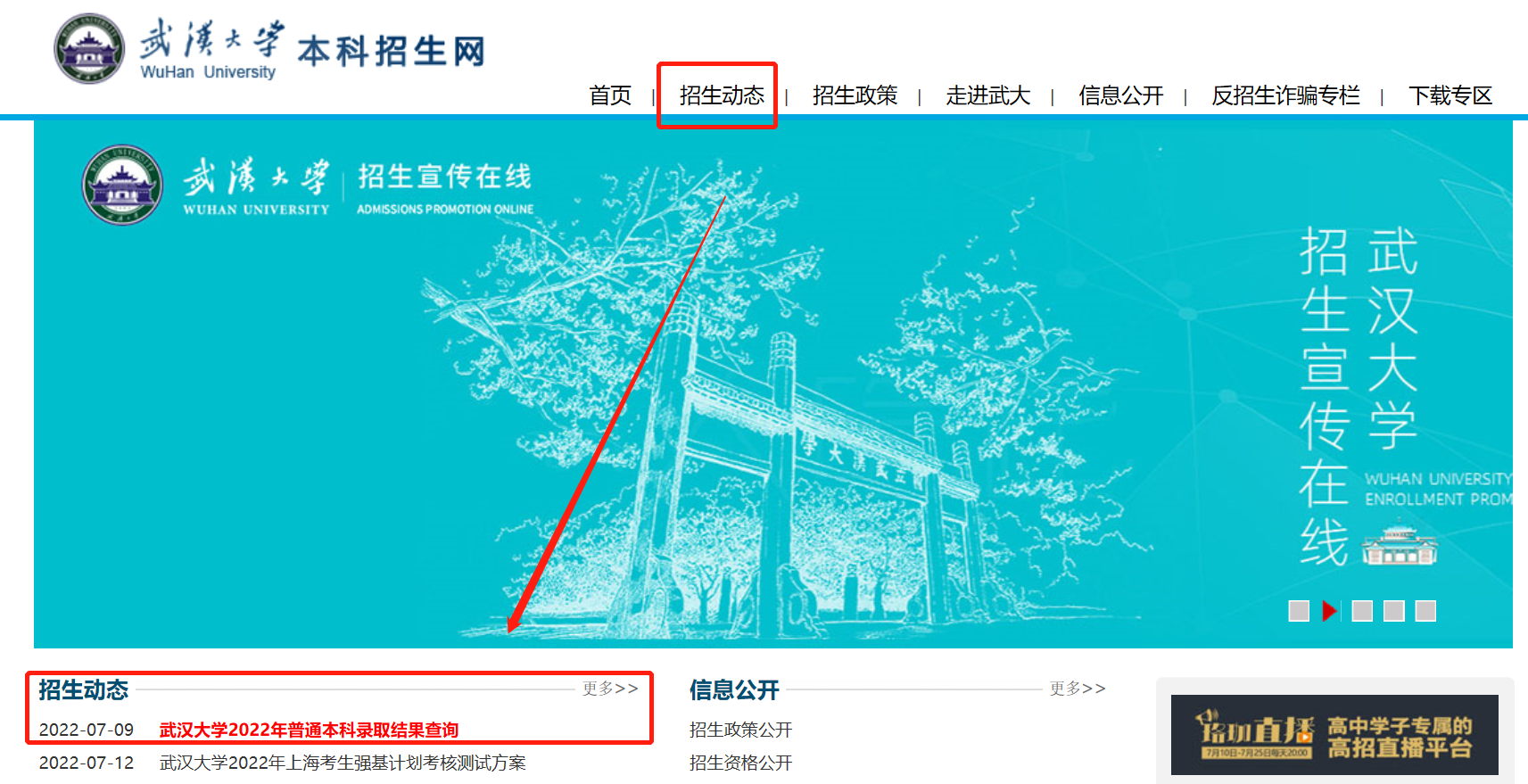Select the last carousel indicator square

pyautogui.click(x=1425, y=611)
